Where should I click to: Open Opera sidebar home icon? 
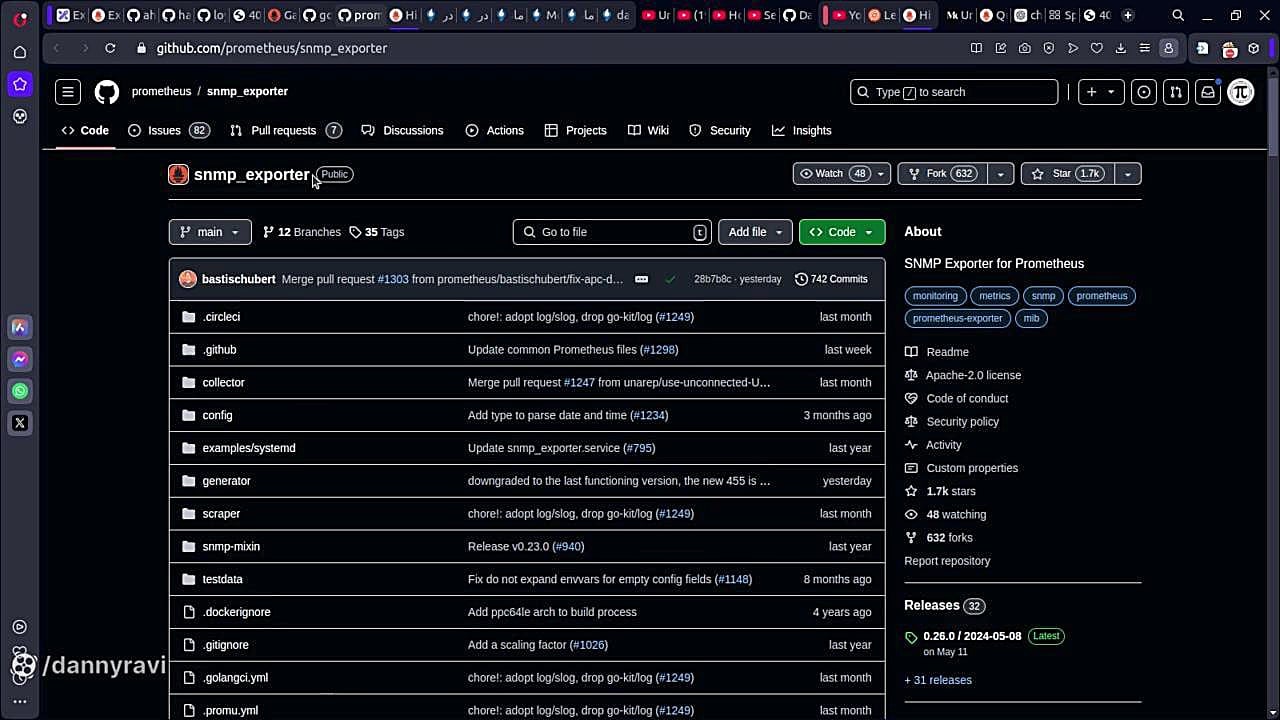point(20,52)
